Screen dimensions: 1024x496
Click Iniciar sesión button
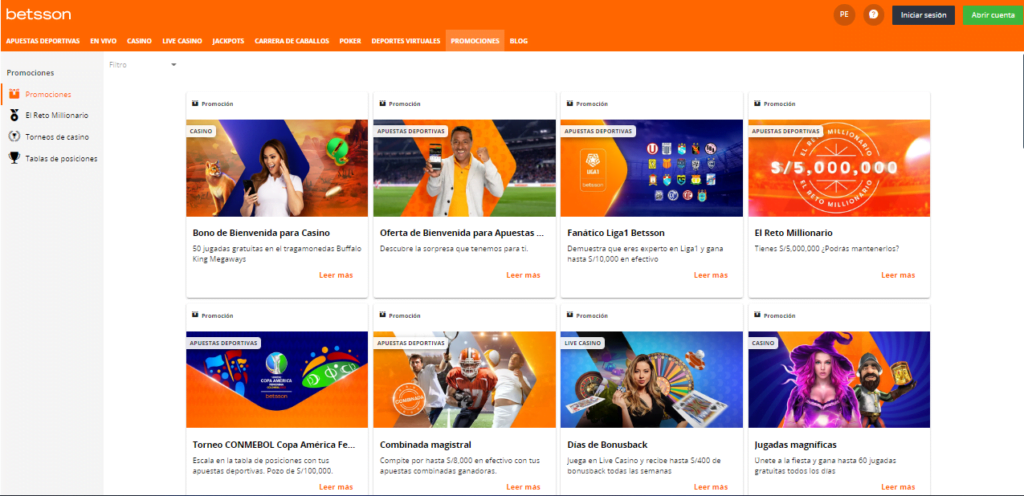(x=923, y=15)
